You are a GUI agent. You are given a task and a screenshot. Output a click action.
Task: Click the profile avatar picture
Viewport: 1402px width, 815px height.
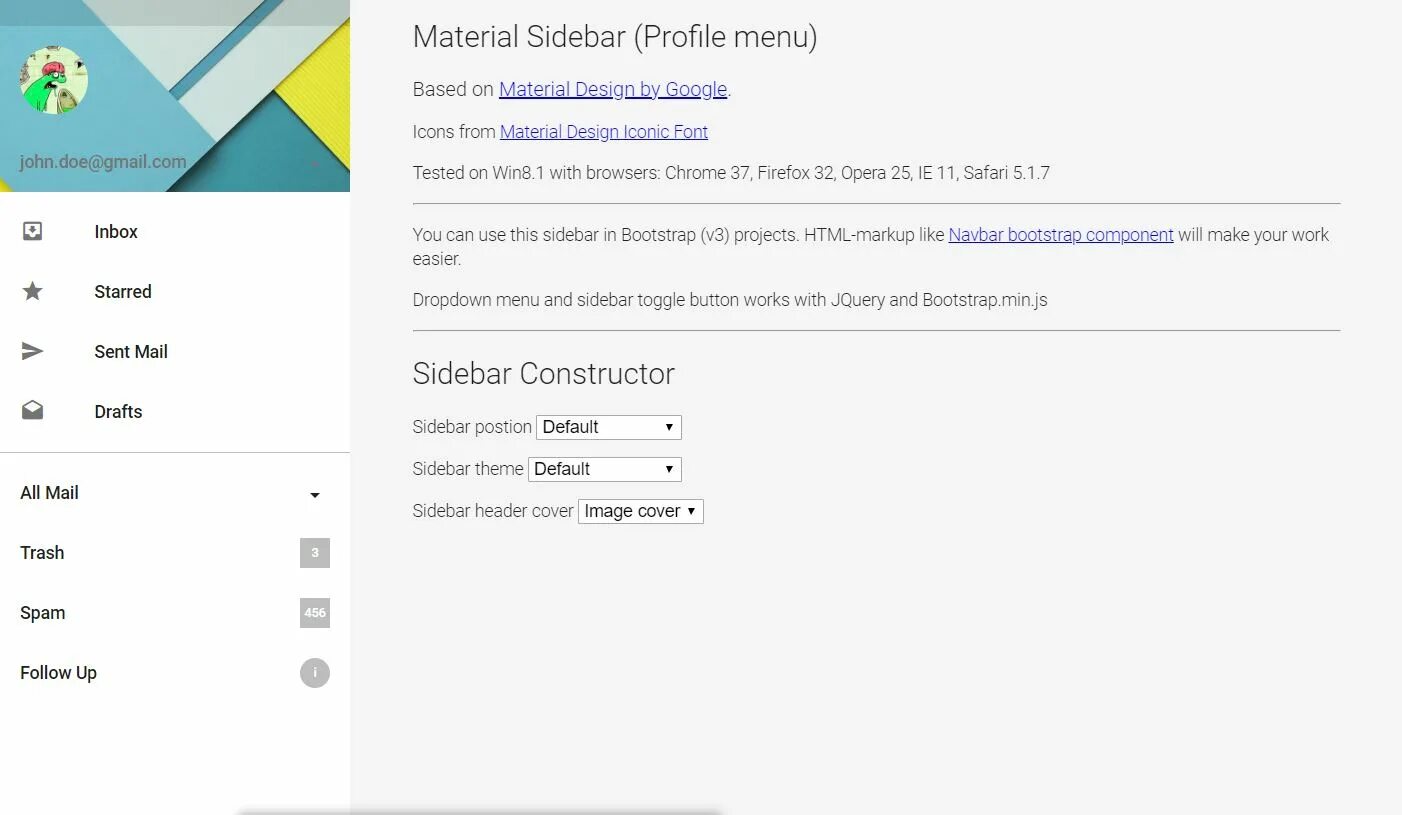(54, 80)
